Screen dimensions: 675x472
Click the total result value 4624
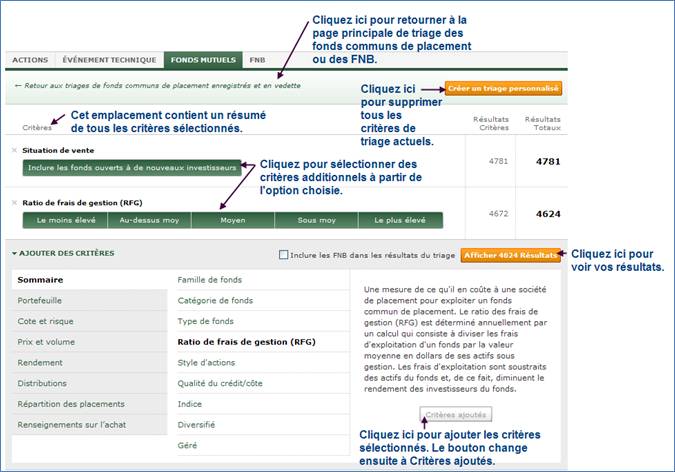coord(548,214)
